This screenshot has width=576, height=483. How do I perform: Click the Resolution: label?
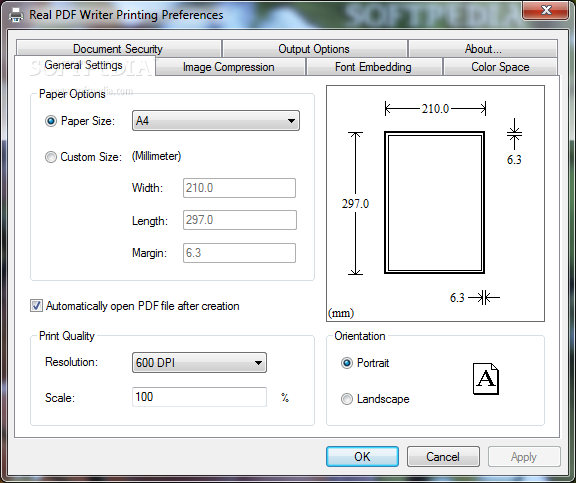72,362
